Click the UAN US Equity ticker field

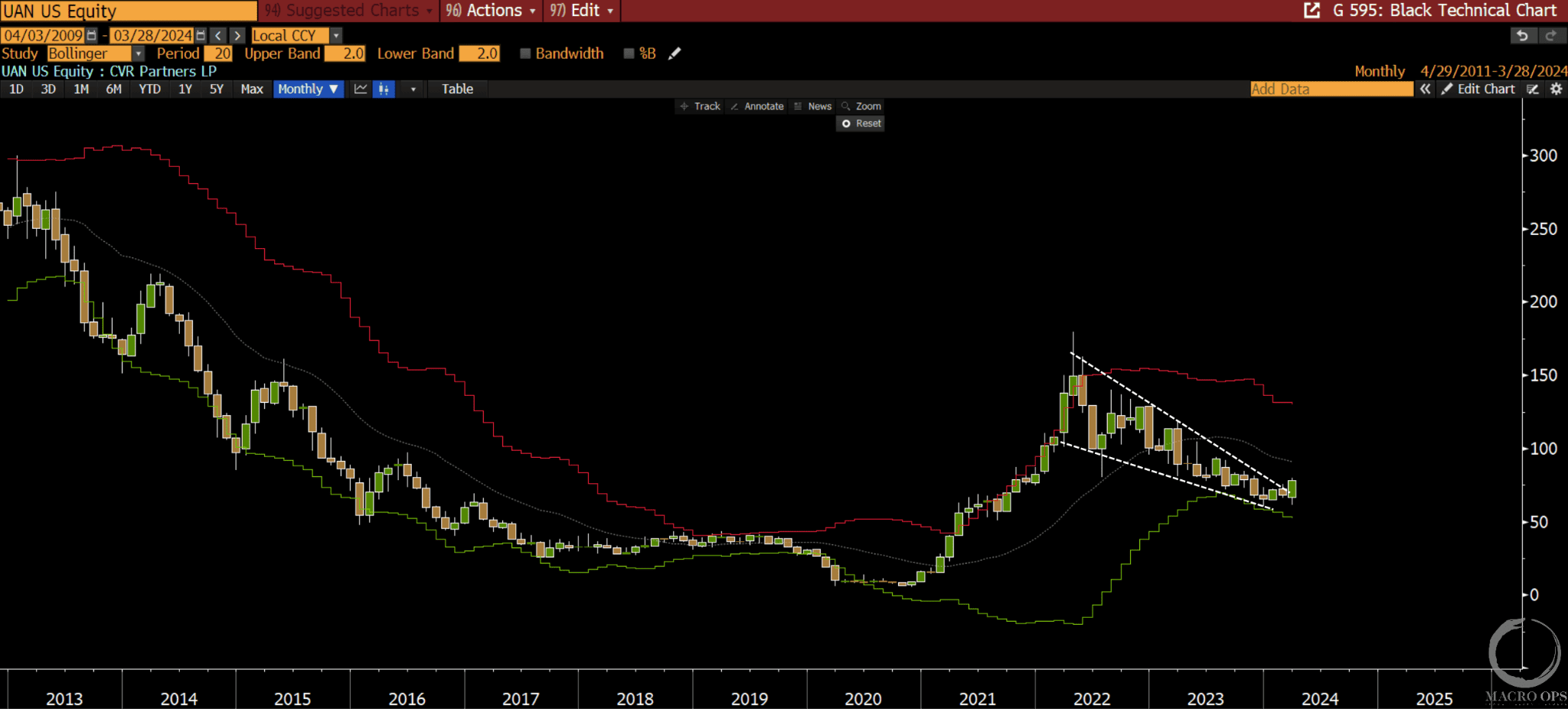tap(129, 11)
